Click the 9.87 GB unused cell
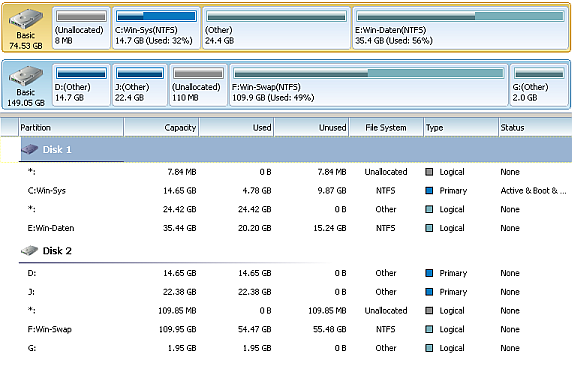The width and height of the screenshot is (572, 366). click(332, 190)
